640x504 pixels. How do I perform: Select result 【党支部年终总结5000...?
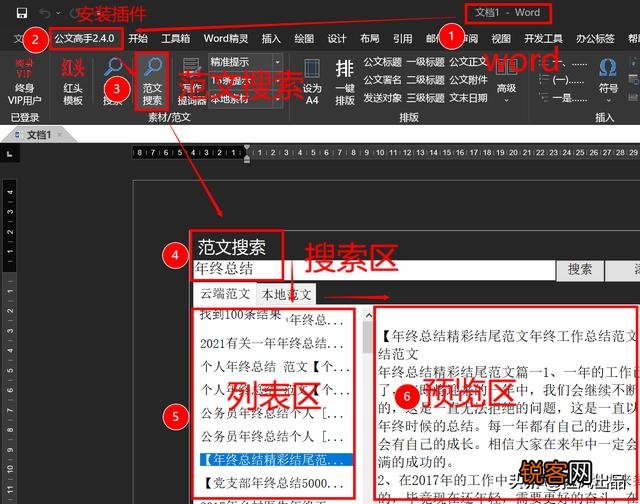point(272,484)
